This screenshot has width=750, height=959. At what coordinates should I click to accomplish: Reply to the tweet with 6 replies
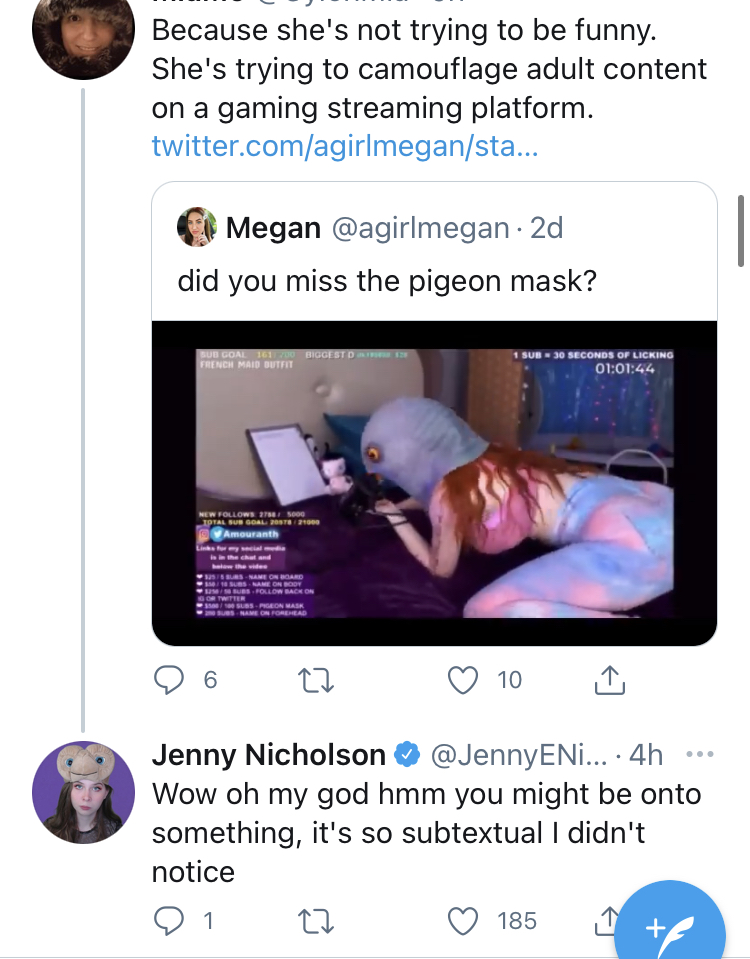168,681
